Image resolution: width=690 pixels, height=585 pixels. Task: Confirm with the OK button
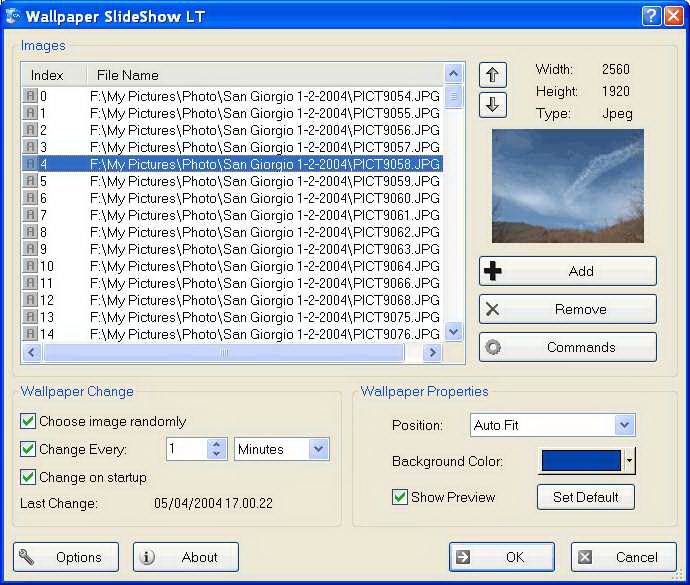pyautogui.click(x=502, y=557)
